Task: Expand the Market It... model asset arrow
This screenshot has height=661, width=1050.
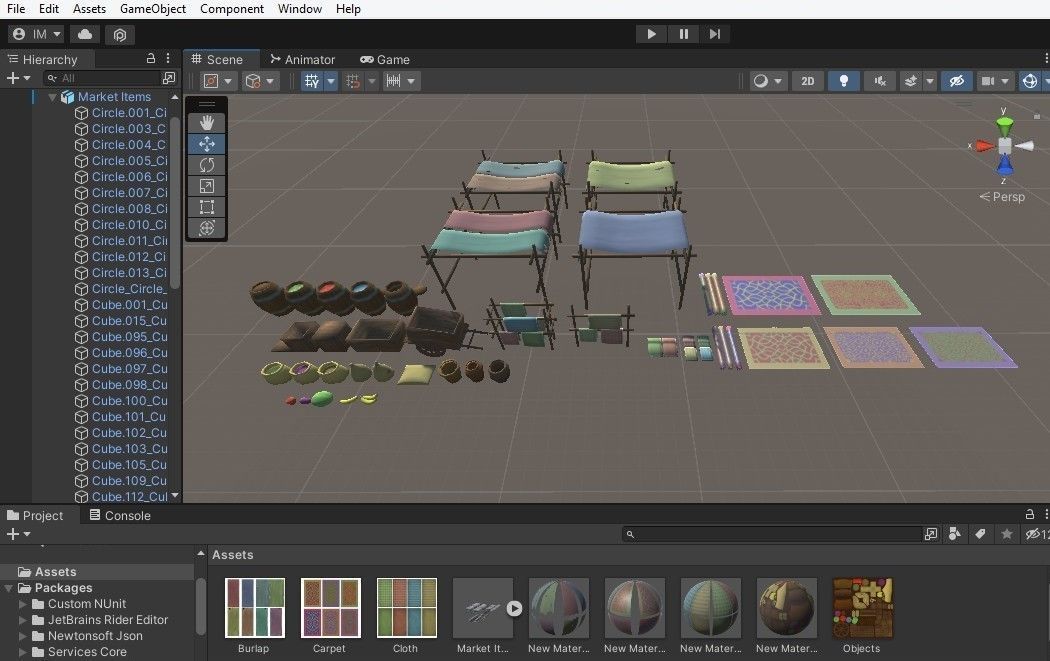Action: tap(514, 608)
